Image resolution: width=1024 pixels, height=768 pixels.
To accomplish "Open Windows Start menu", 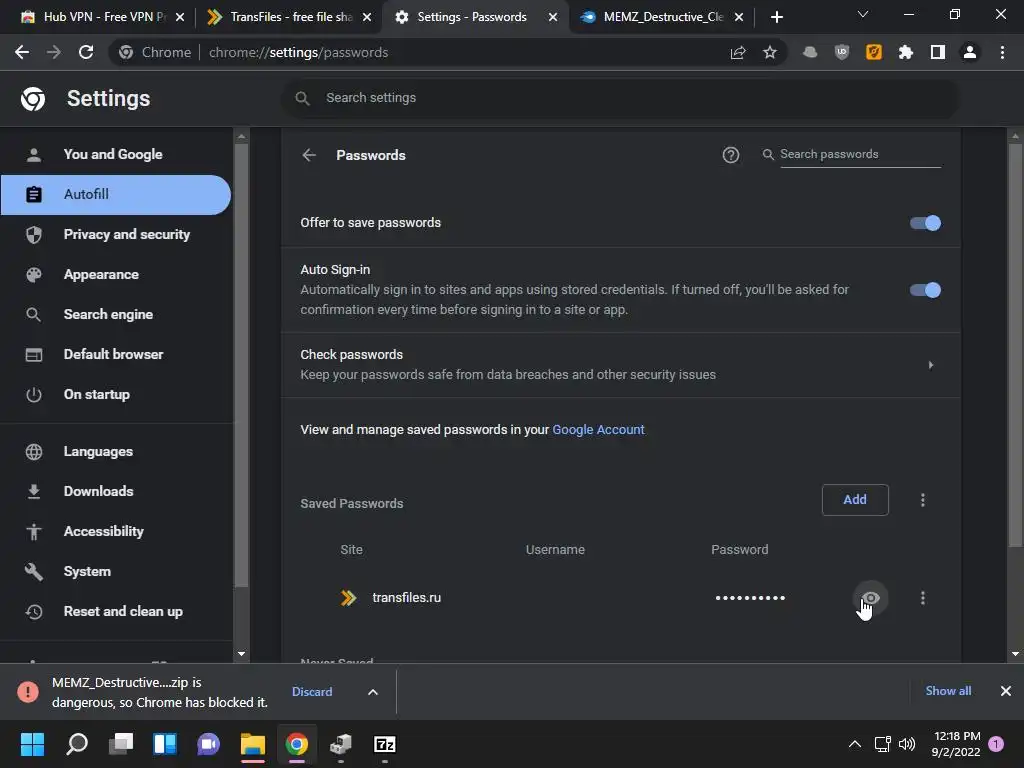I will tap(32, 744).
